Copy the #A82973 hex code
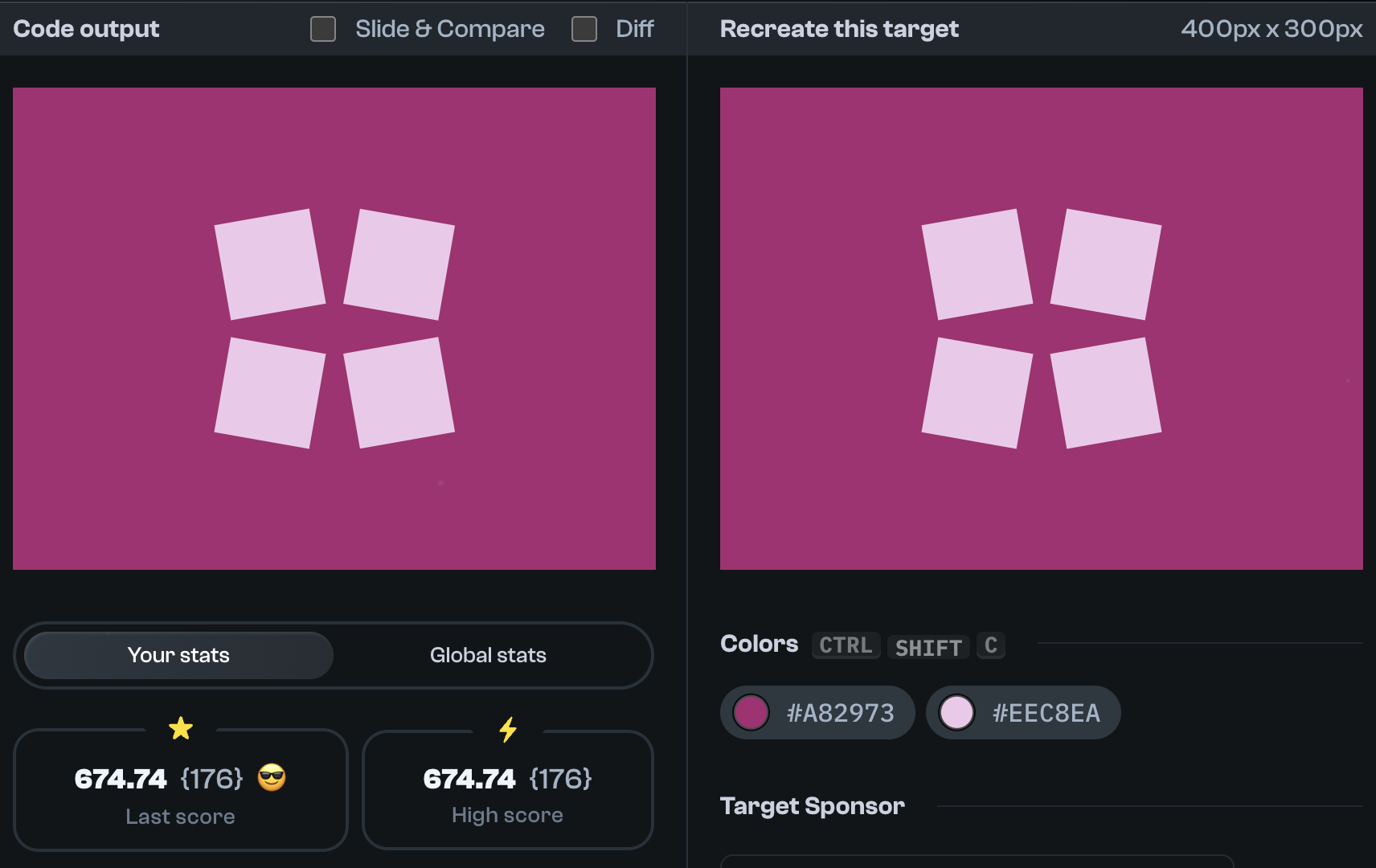The height and width of the screenshot is (868, 1376). tap(841, 712)
